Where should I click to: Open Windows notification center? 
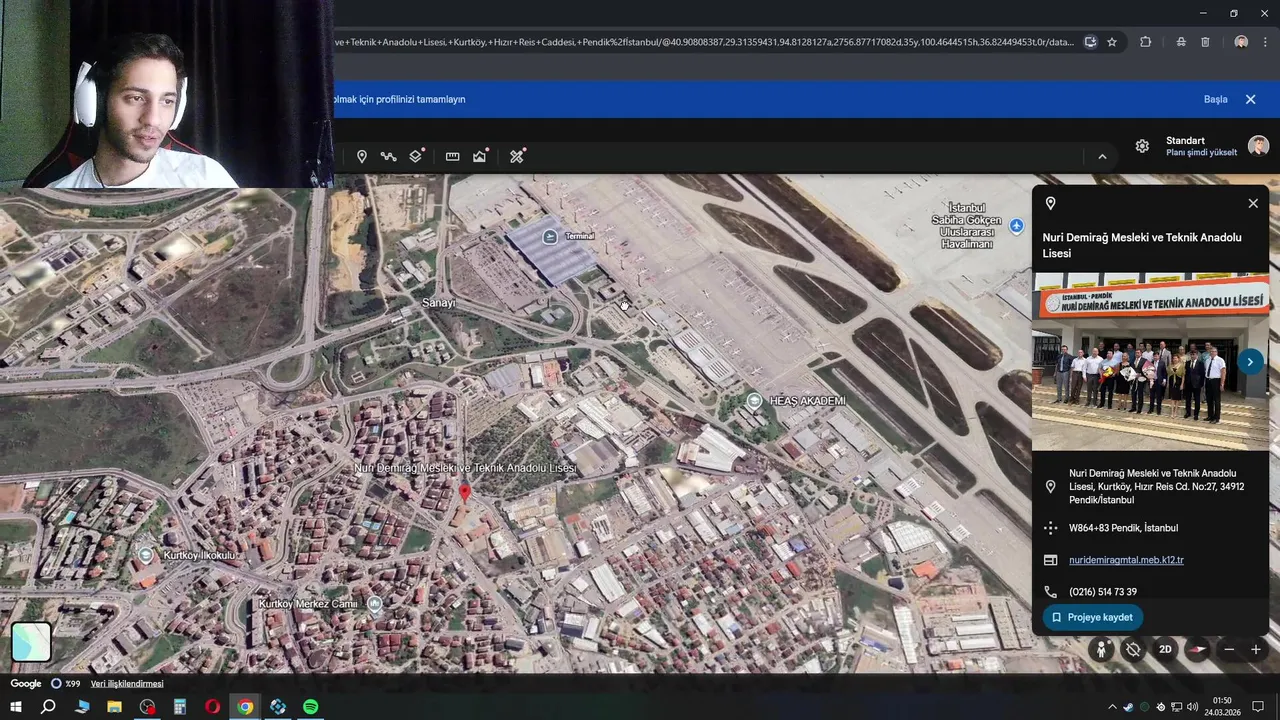click(x=1258, y=707)
